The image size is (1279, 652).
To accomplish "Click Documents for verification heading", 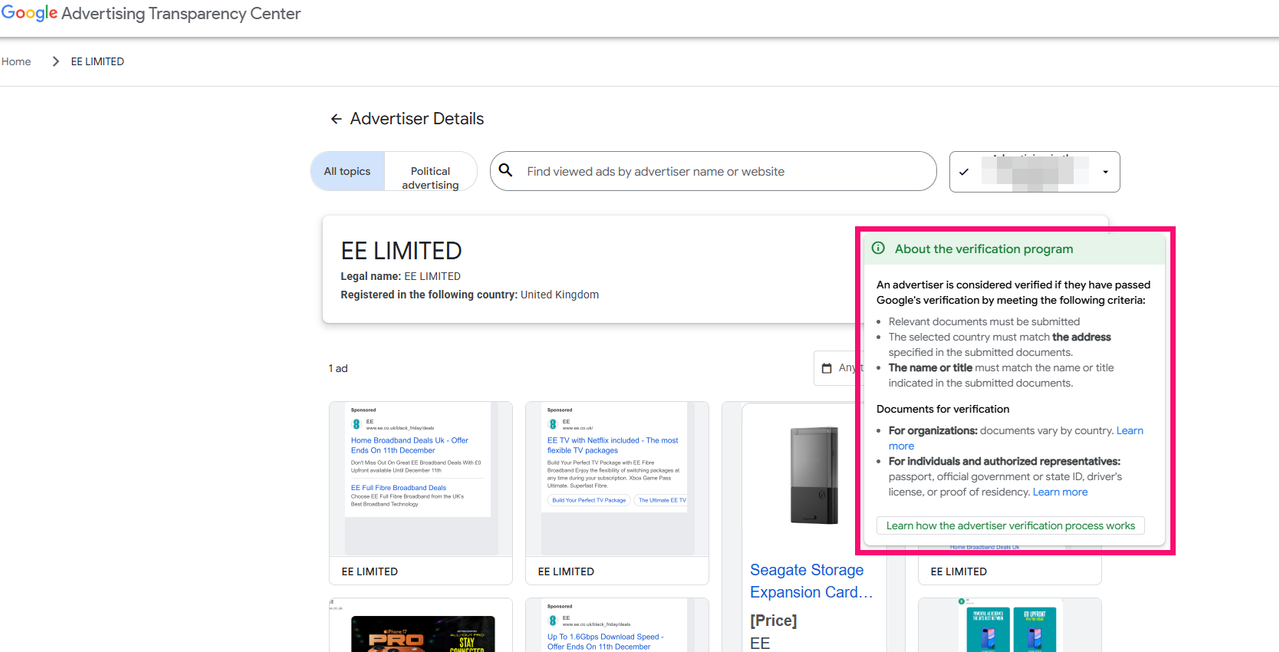I will [x=943, y=409].
